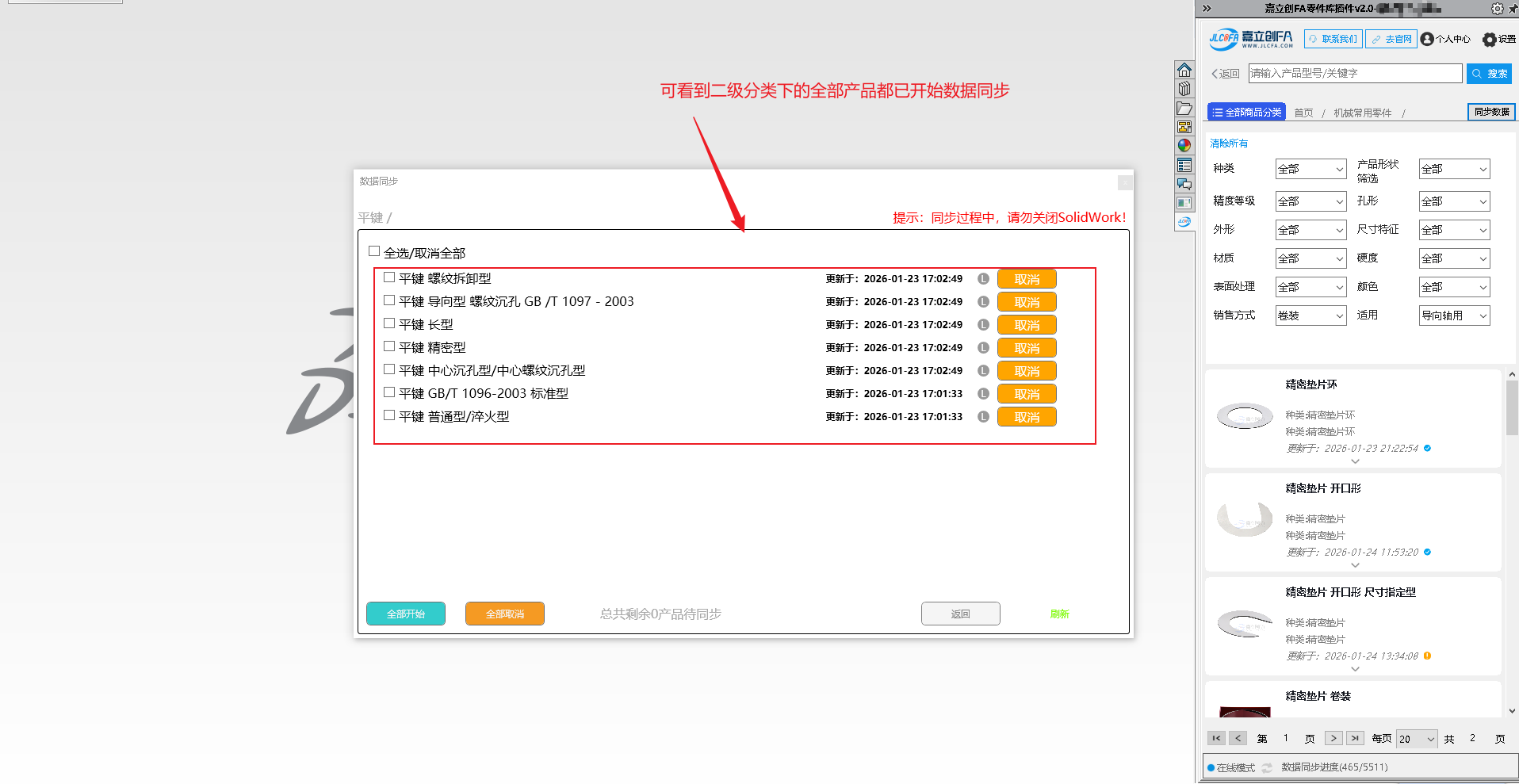Image resolution: width=1519 pixels, height=784 pixels.
Task: Open the Custom Properties list icon
Action: pyautogui.click(x=1184, y=165)
